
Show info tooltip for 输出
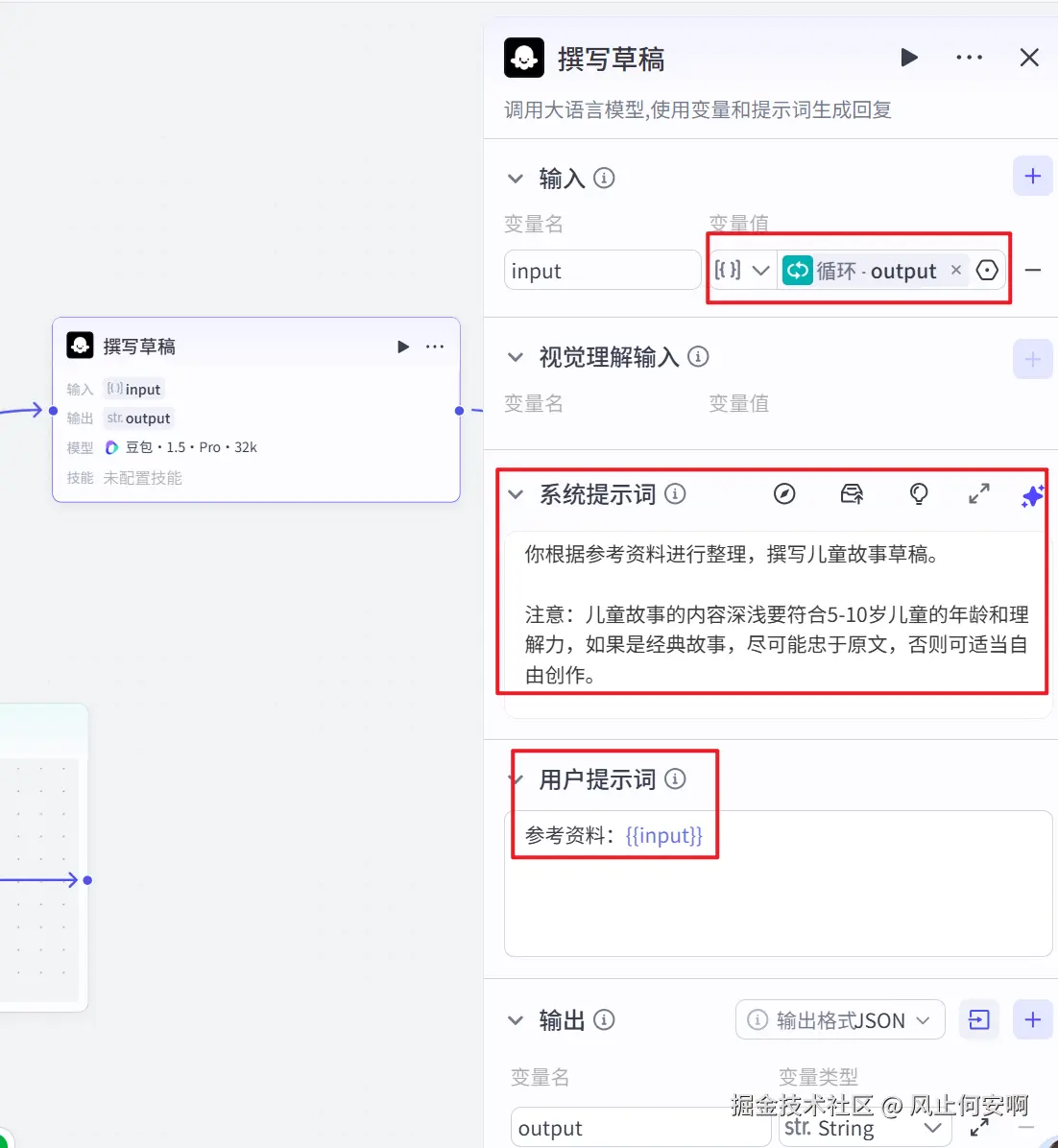coord(603,1019)
